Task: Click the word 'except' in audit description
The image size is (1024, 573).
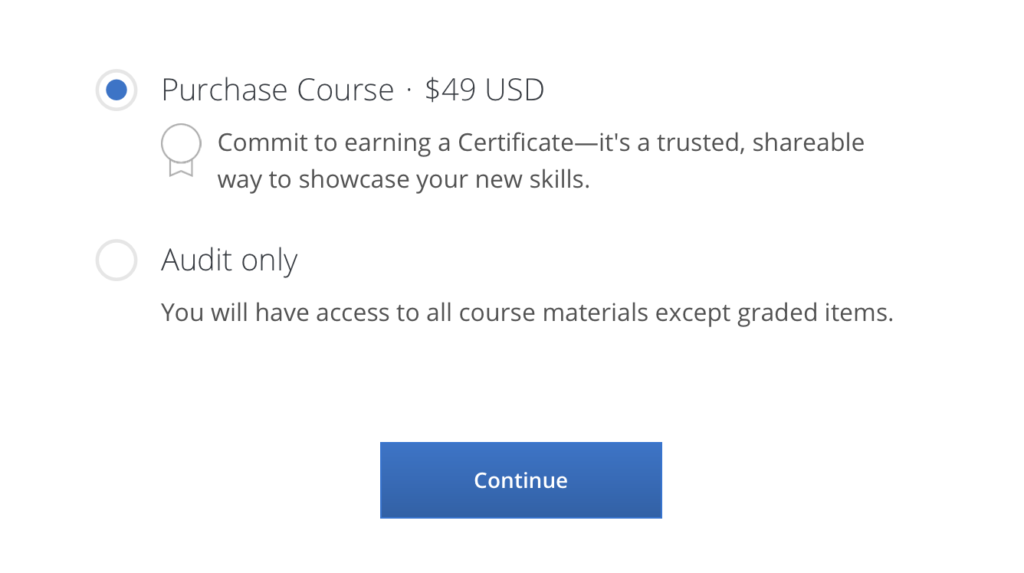Action: (693, 313)
